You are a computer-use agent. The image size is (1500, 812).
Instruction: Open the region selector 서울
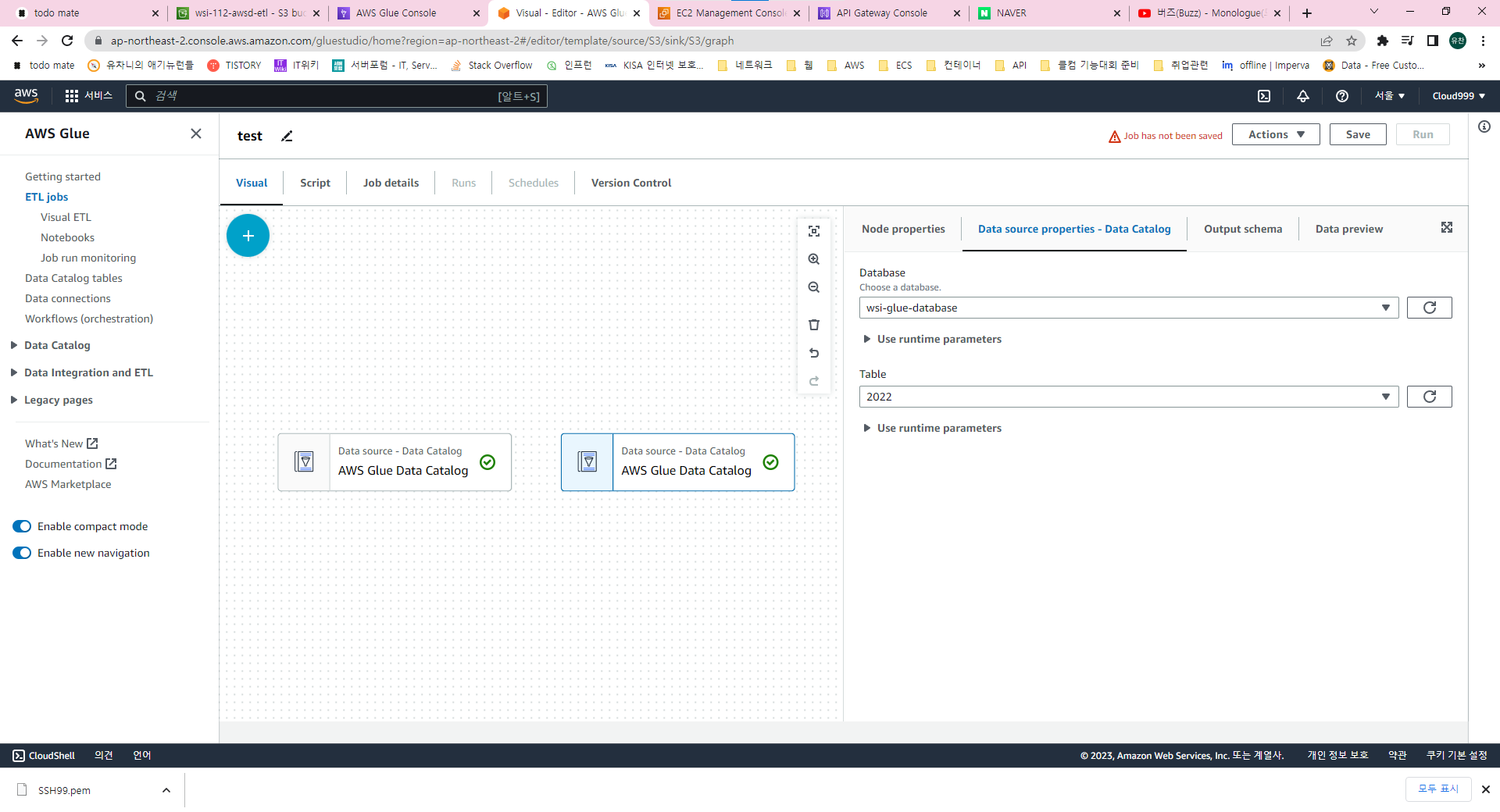click(1390, 96)
